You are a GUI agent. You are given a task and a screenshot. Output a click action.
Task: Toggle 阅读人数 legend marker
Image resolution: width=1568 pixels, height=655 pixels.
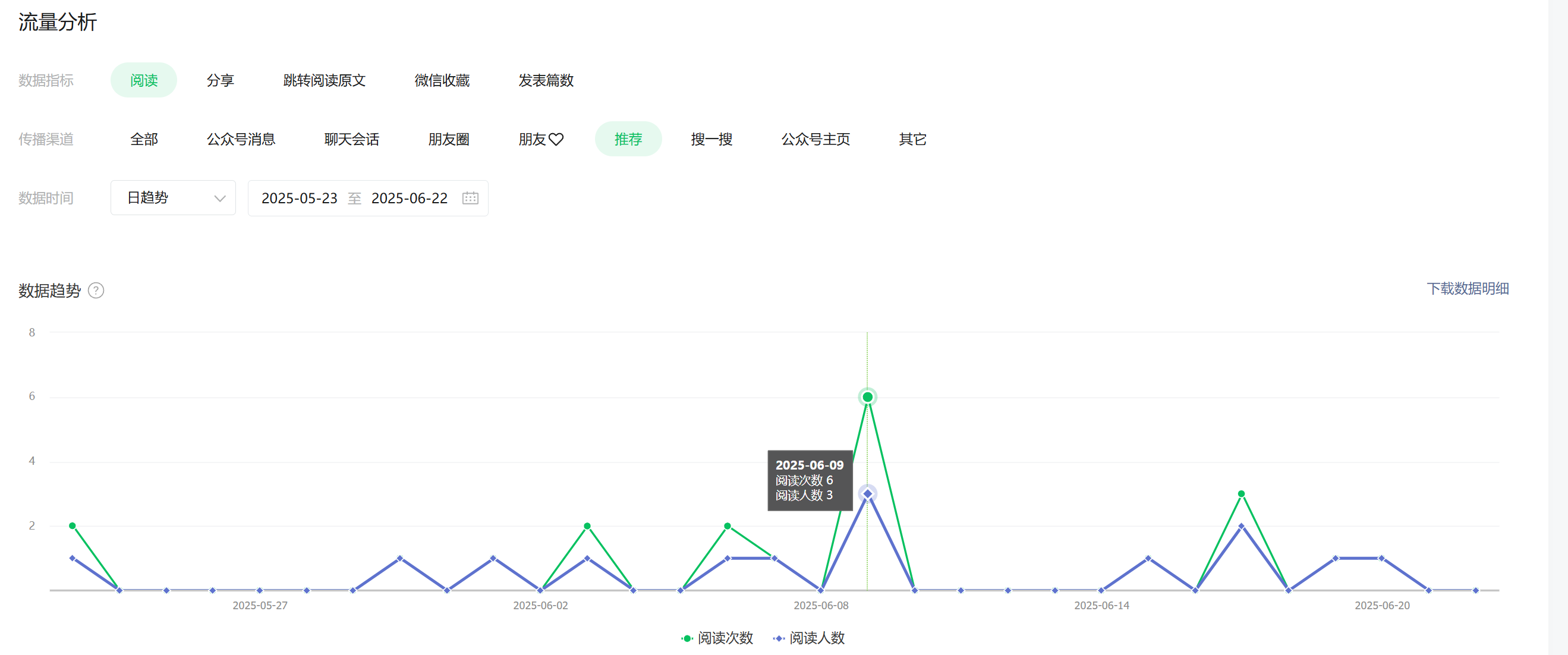(x=779, y=638)
